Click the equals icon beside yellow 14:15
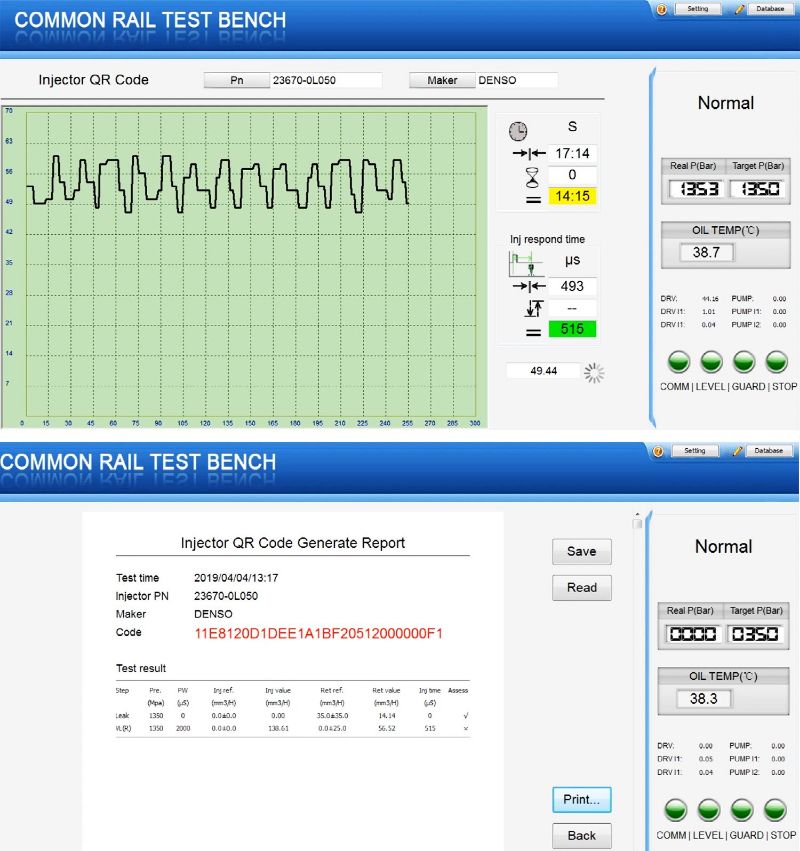The height and width of the screenshot is (851, 800). (534, 199)
